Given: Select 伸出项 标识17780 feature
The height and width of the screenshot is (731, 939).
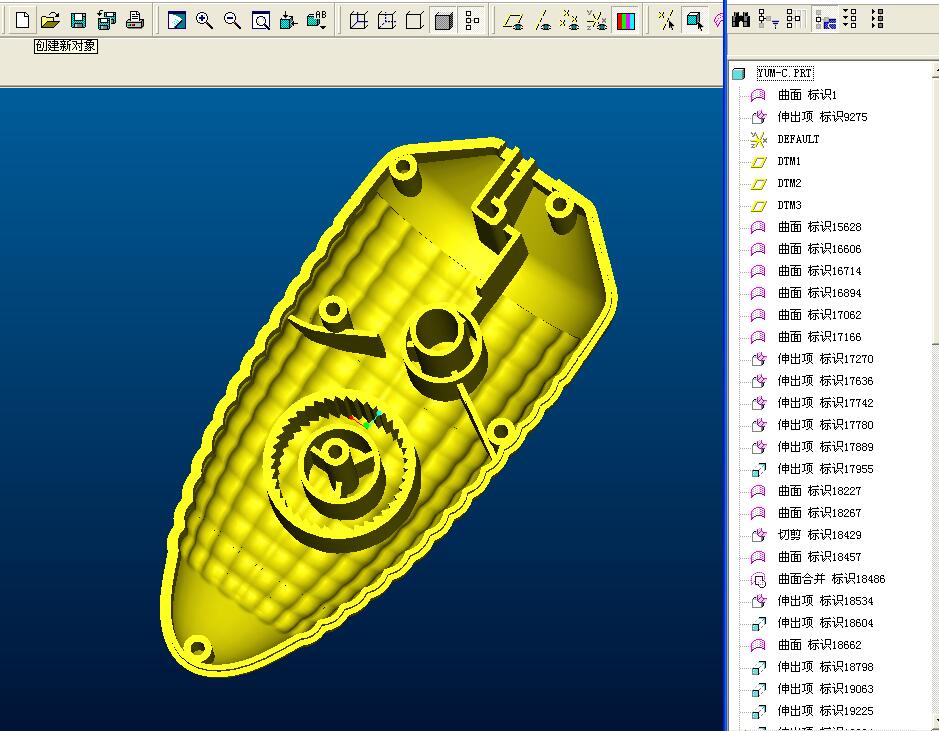Looking at the screenshot, I should click(x=825, y=425).
